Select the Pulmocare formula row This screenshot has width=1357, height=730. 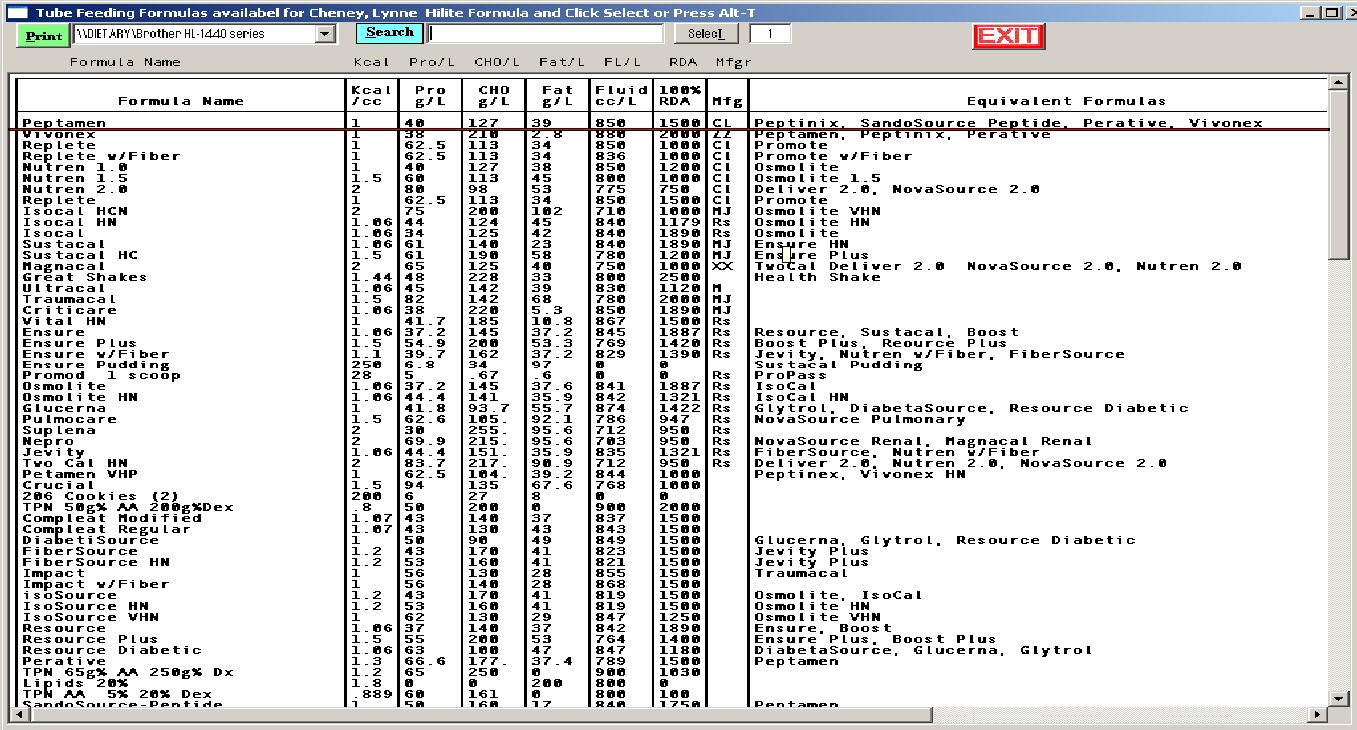click(x=671, y=419)
